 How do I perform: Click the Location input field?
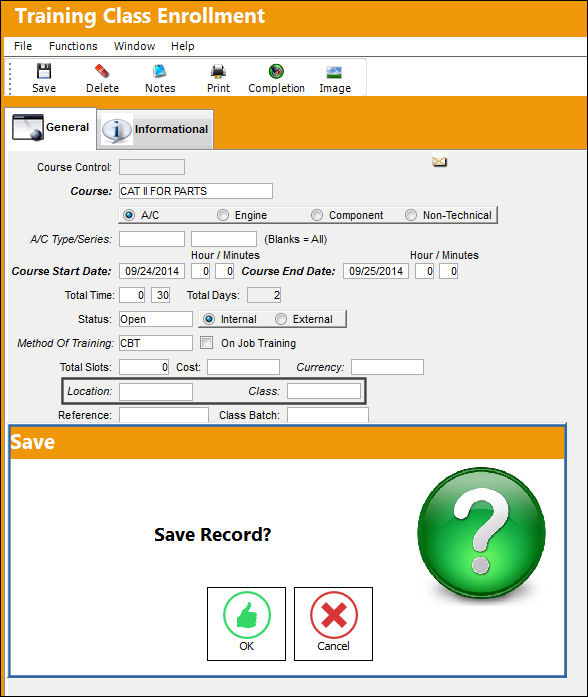pyautogui.click(x=156, y=392)
